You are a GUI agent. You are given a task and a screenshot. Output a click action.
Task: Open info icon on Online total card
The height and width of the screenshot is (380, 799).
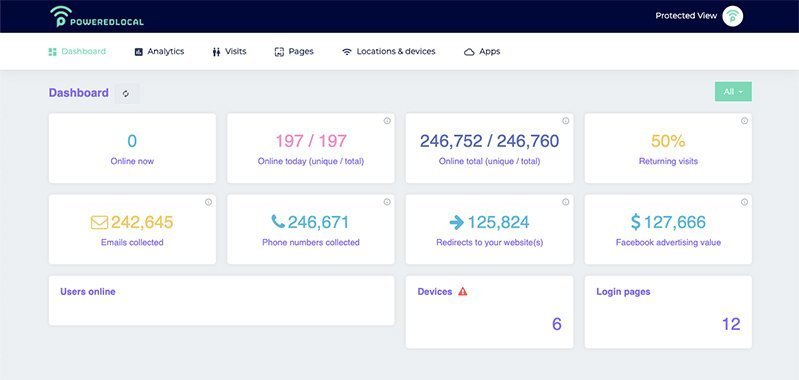pyautogui.click(x=565, y=121)
